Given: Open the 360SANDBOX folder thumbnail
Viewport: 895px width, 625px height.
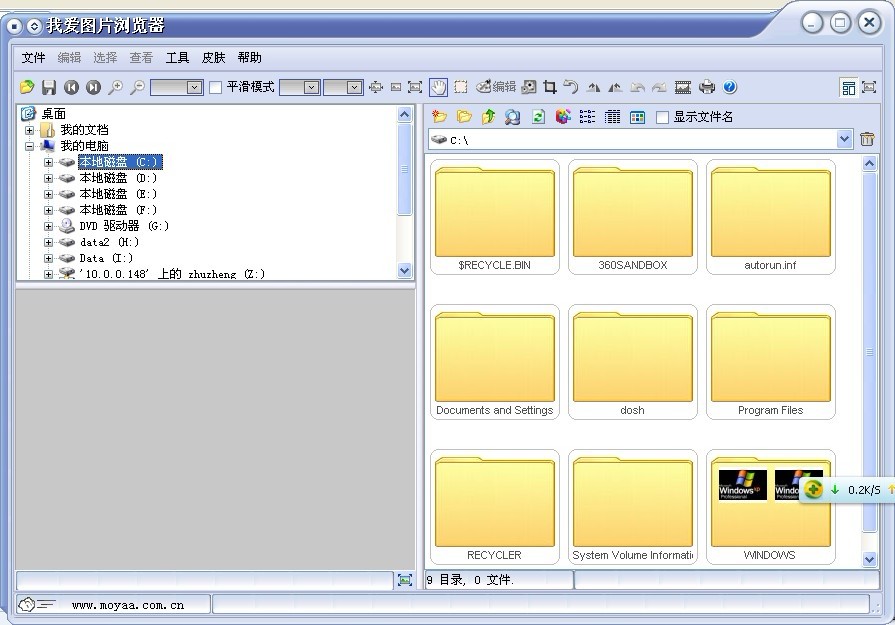Looking at the screenshot, I should (632, 217).
